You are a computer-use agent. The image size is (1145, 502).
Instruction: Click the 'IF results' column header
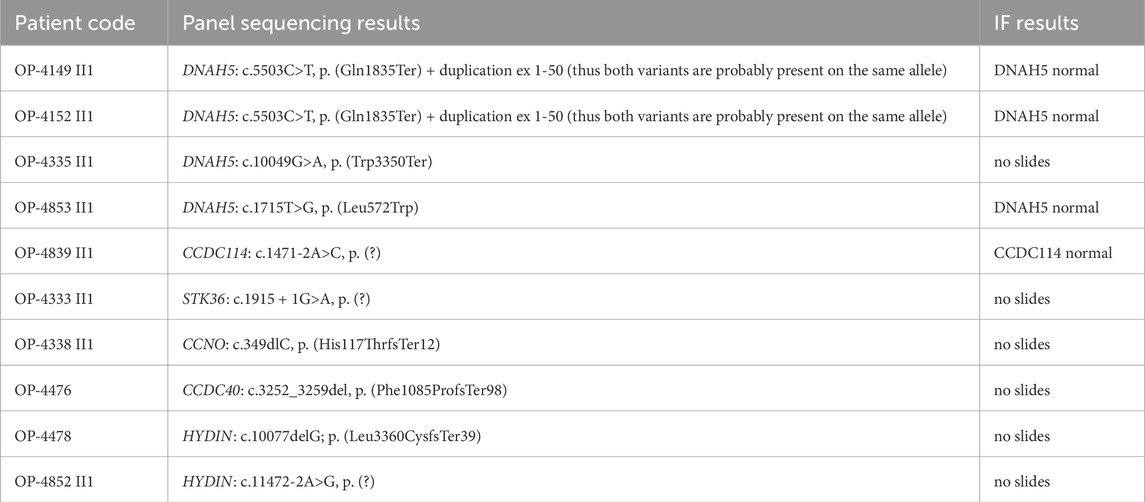click(x=1038, y=23)
